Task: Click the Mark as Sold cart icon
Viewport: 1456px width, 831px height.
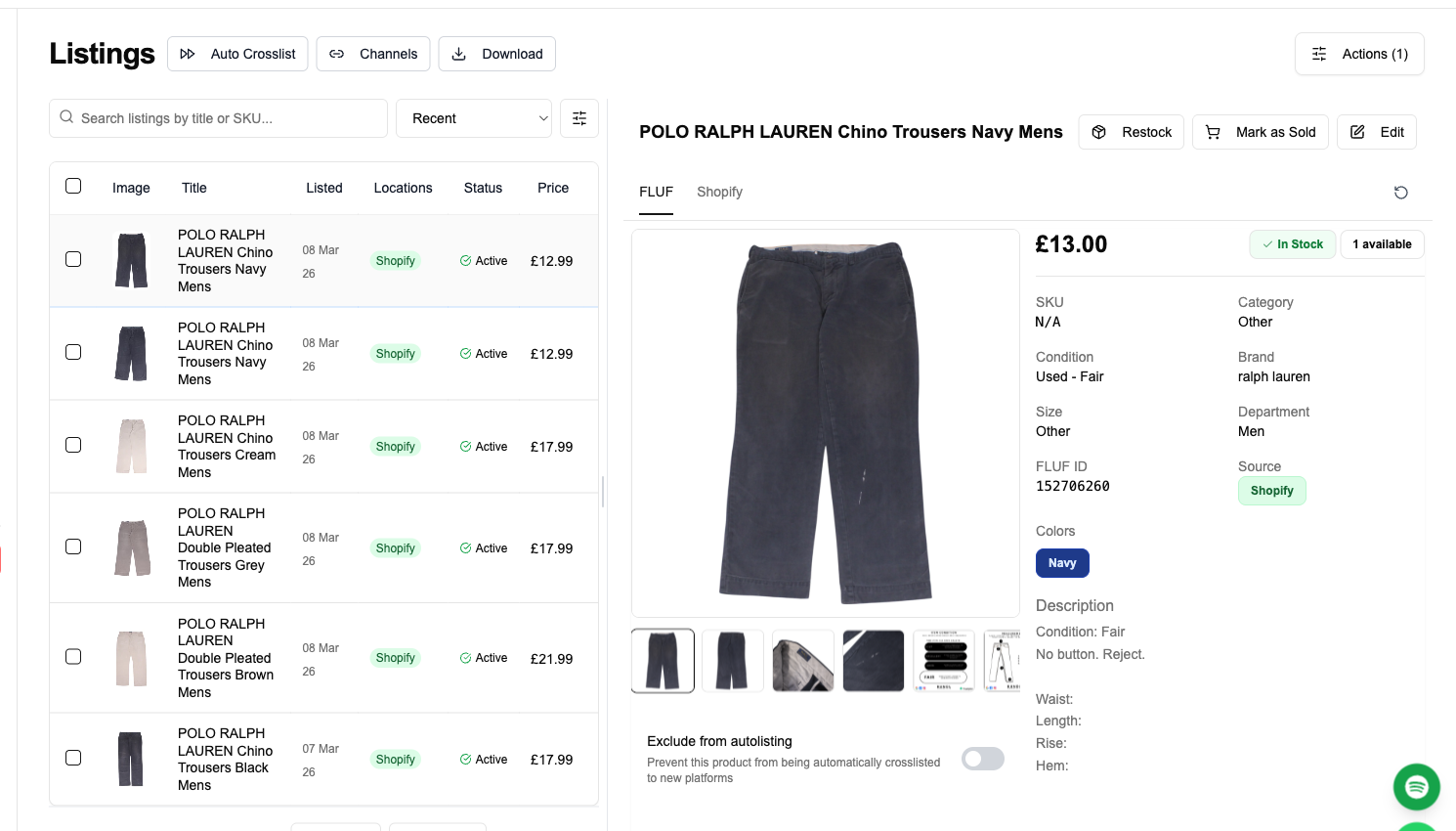Action: [x=1213, y=132]
